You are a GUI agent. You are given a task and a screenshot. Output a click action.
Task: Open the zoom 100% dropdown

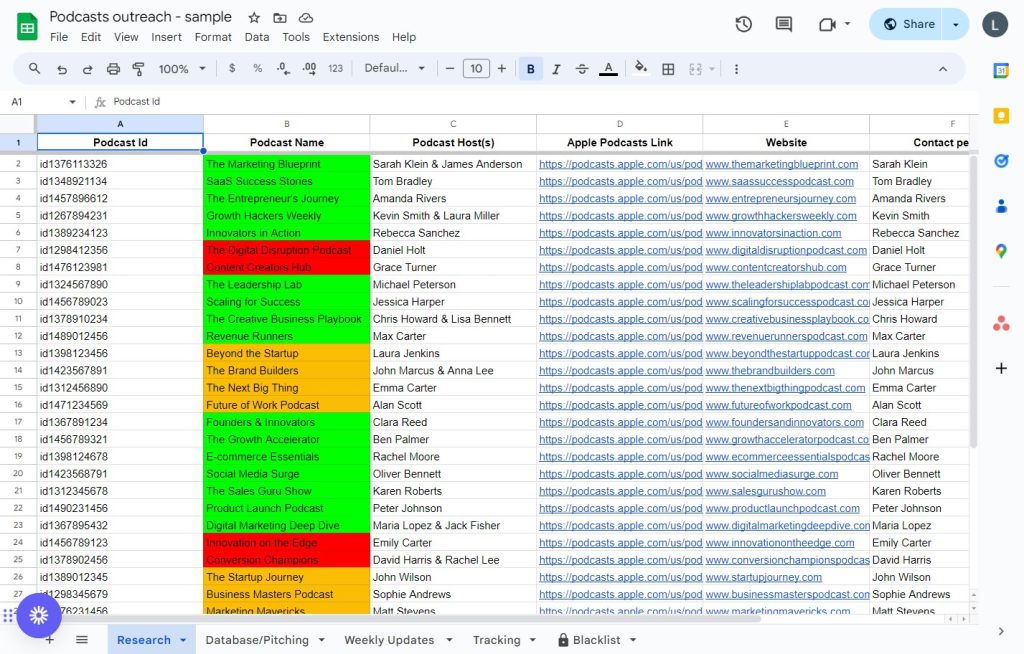pyautogui.click(x=182, y=69)
